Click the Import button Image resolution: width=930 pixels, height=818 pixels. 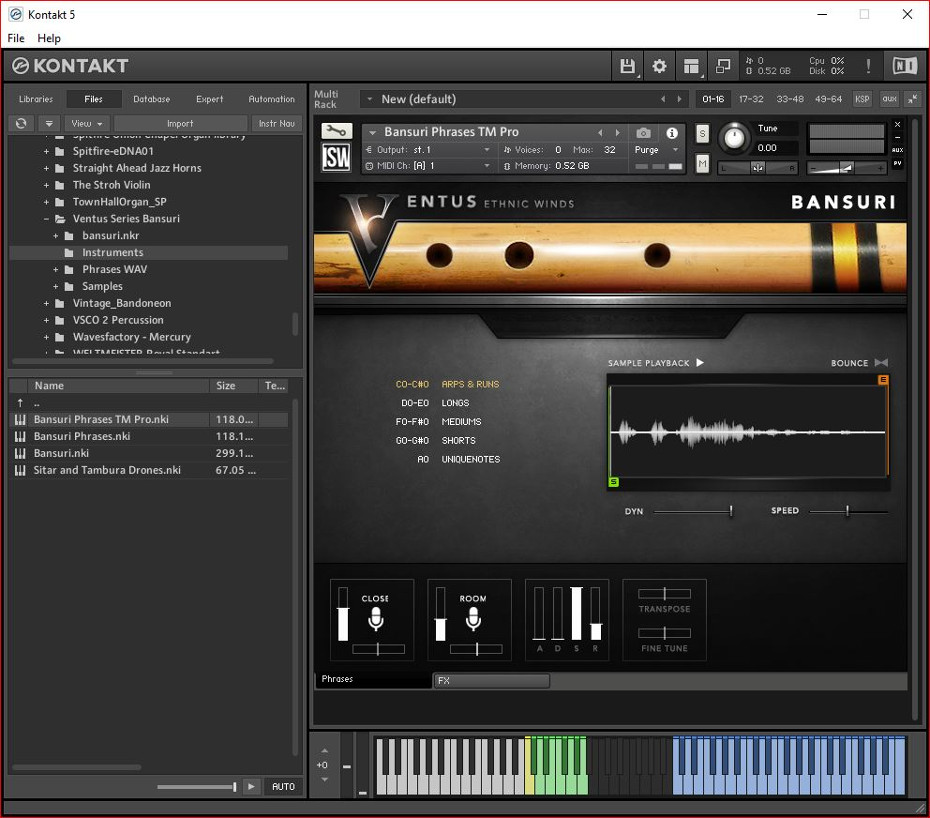pos(180,123)
